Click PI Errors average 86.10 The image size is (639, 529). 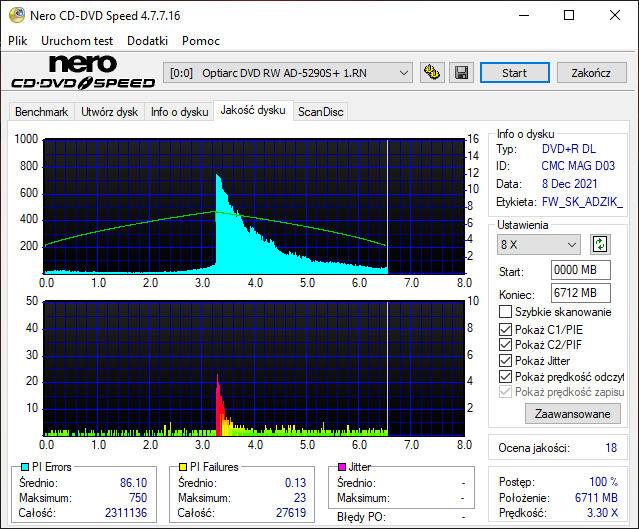[133, 483]
